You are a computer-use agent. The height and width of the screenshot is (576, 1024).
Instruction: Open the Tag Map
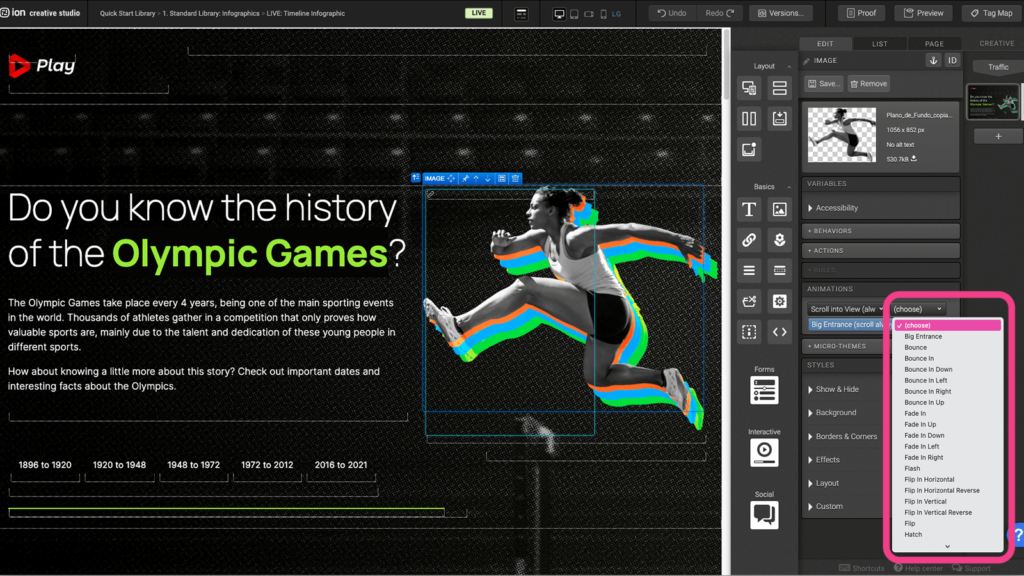(x=991, y=13)
